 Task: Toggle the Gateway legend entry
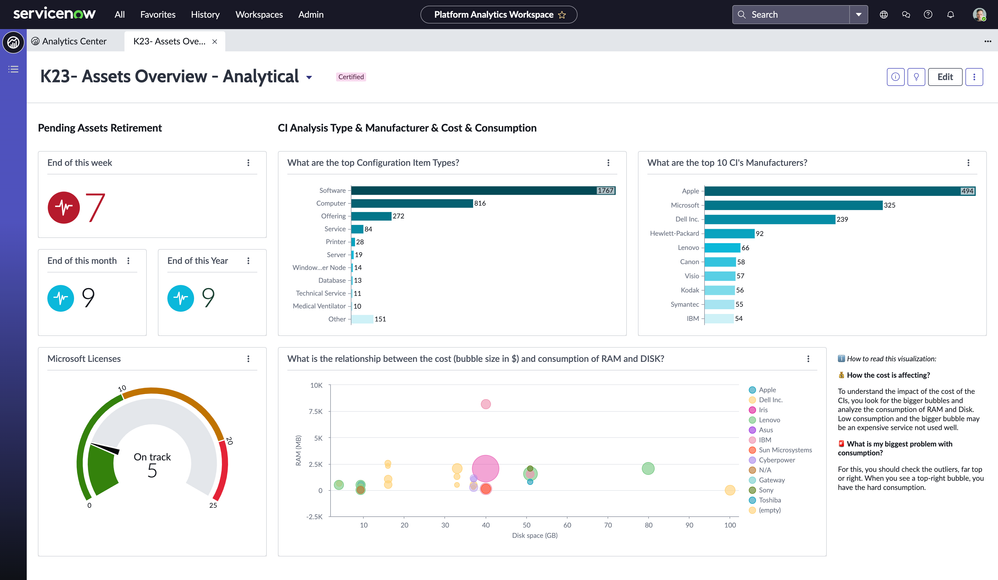click(767, 480)
